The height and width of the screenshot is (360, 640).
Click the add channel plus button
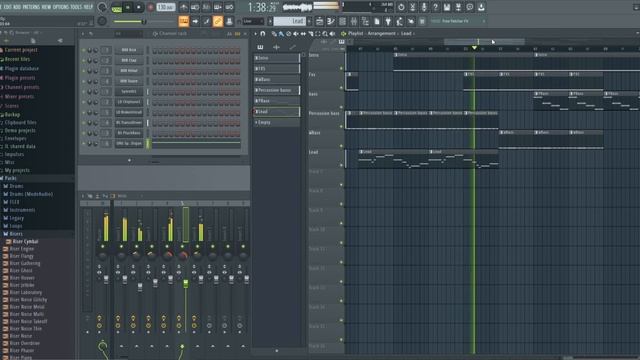[129, 160]
